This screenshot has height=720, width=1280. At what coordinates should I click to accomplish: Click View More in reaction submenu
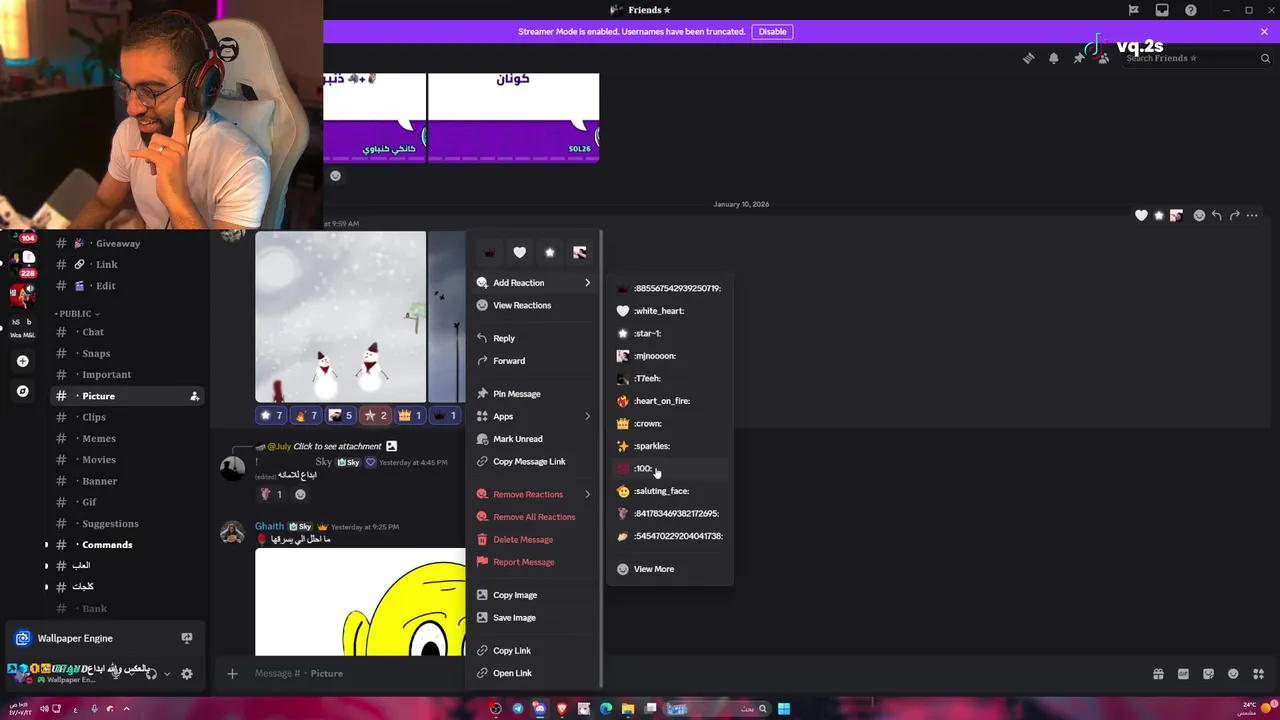(670, 569)
